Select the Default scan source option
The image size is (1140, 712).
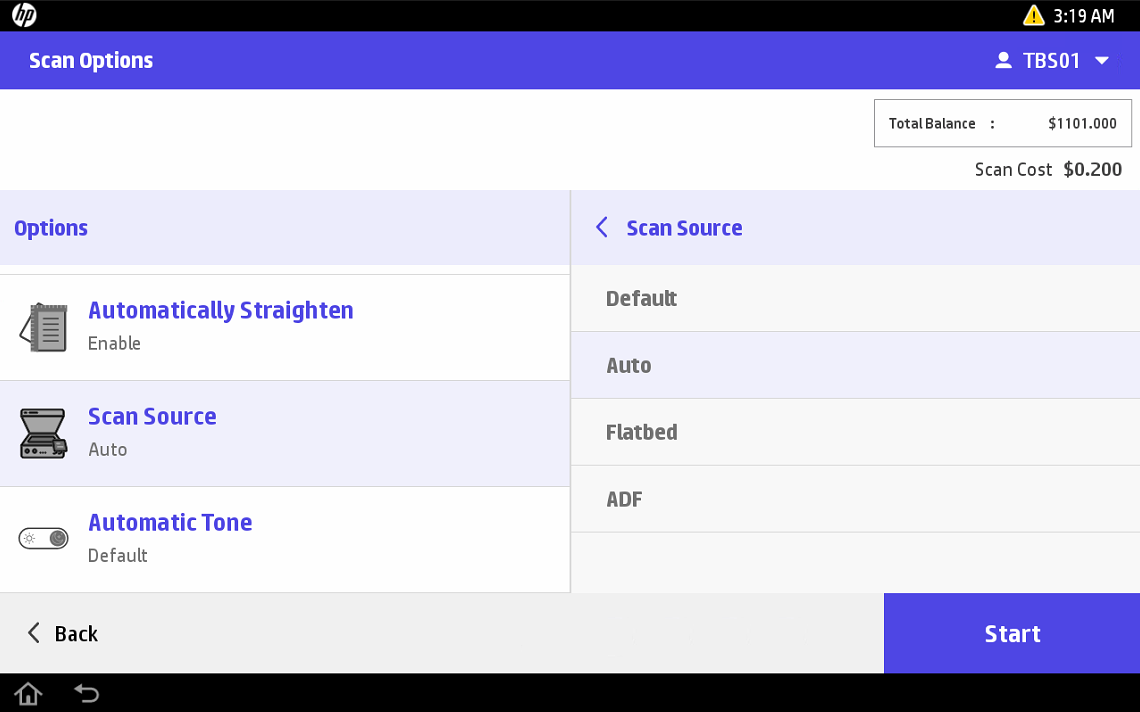click(x=855, y=299)
